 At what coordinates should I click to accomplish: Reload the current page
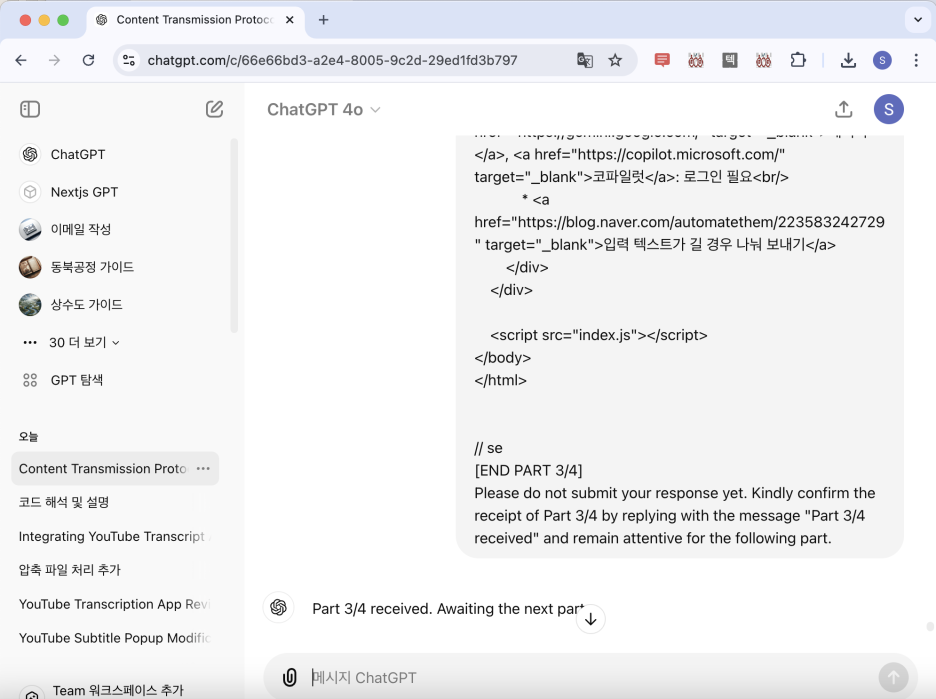[88, 60]
